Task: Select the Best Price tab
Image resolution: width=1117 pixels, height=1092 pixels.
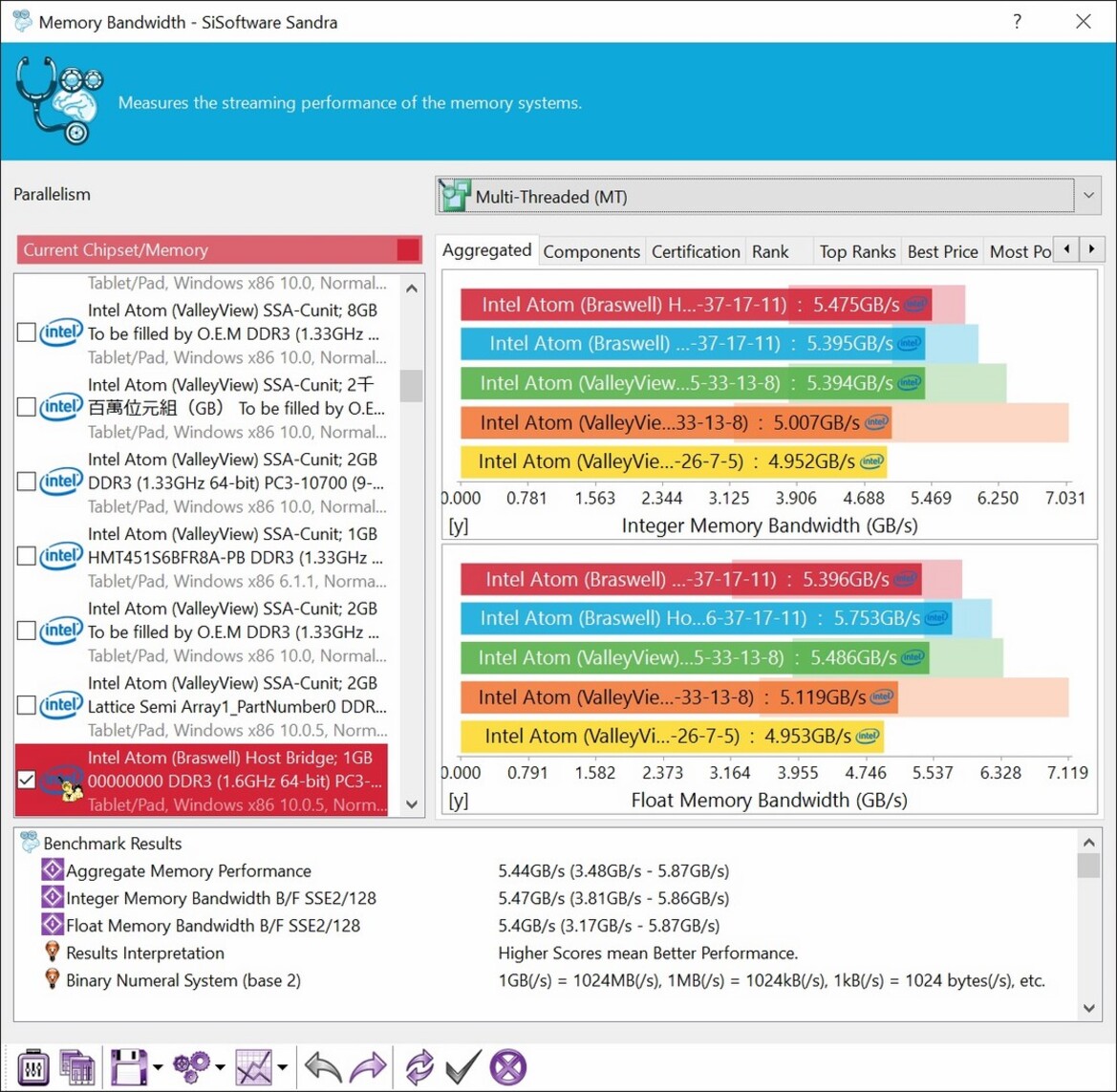Action: click(942, 251)
